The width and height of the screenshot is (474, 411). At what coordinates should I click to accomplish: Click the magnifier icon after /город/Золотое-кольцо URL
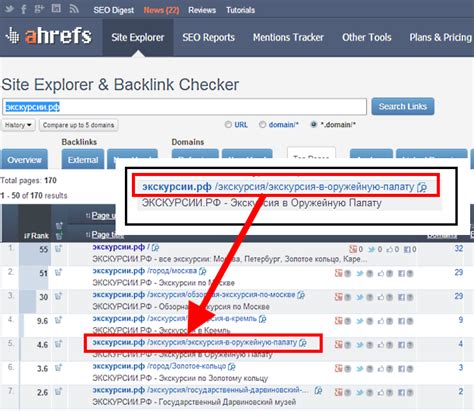pos(232,367)
